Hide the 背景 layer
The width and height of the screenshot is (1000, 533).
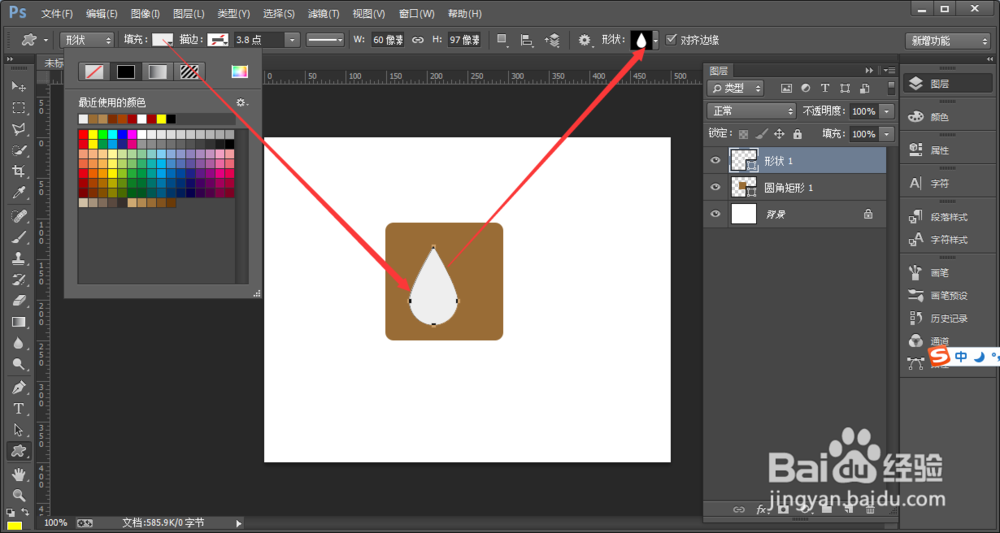click(x=715, y=214)
